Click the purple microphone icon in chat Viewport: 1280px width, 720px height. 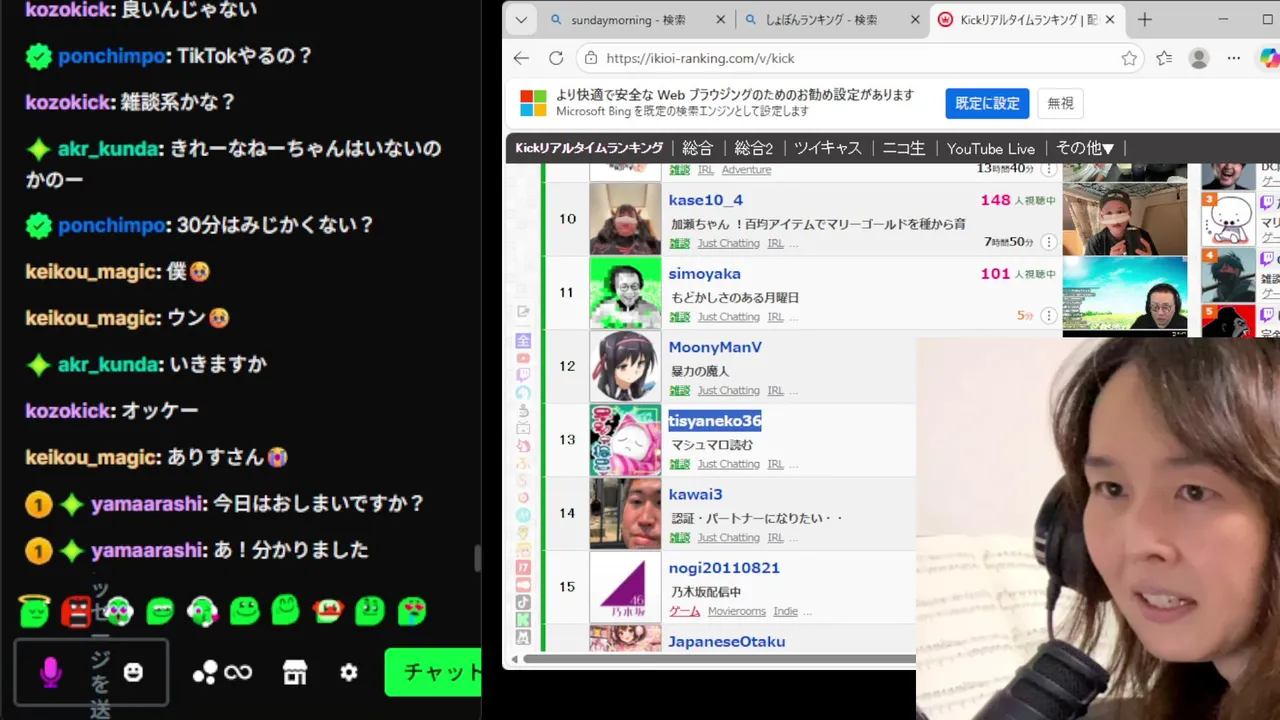point(50,673)
